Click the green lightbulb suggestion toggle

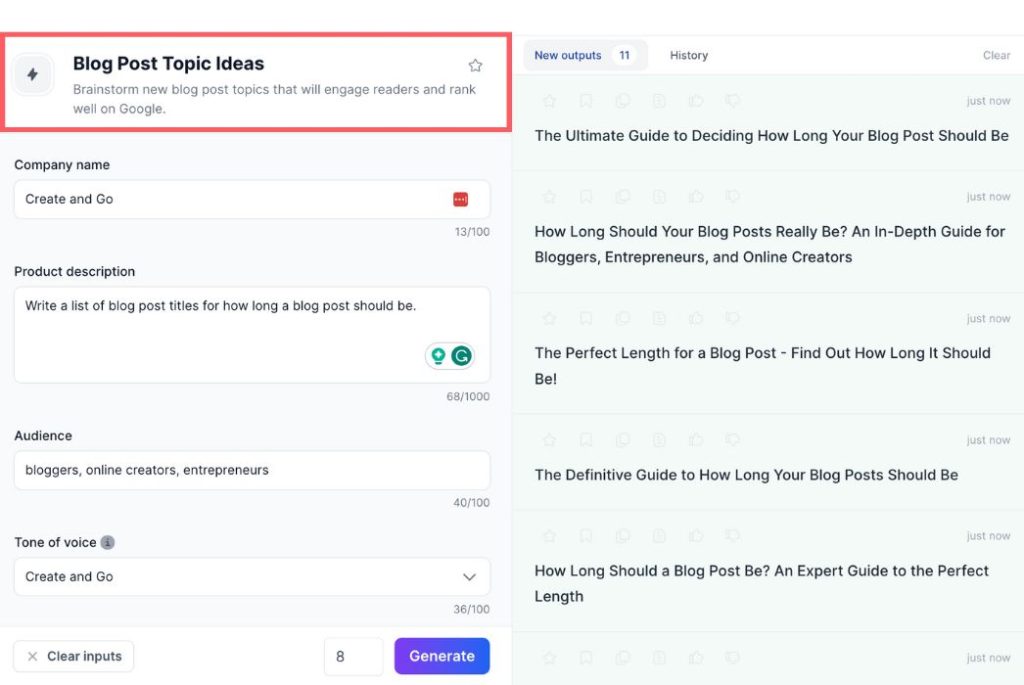pyautogui.click(x=438, y=356)
